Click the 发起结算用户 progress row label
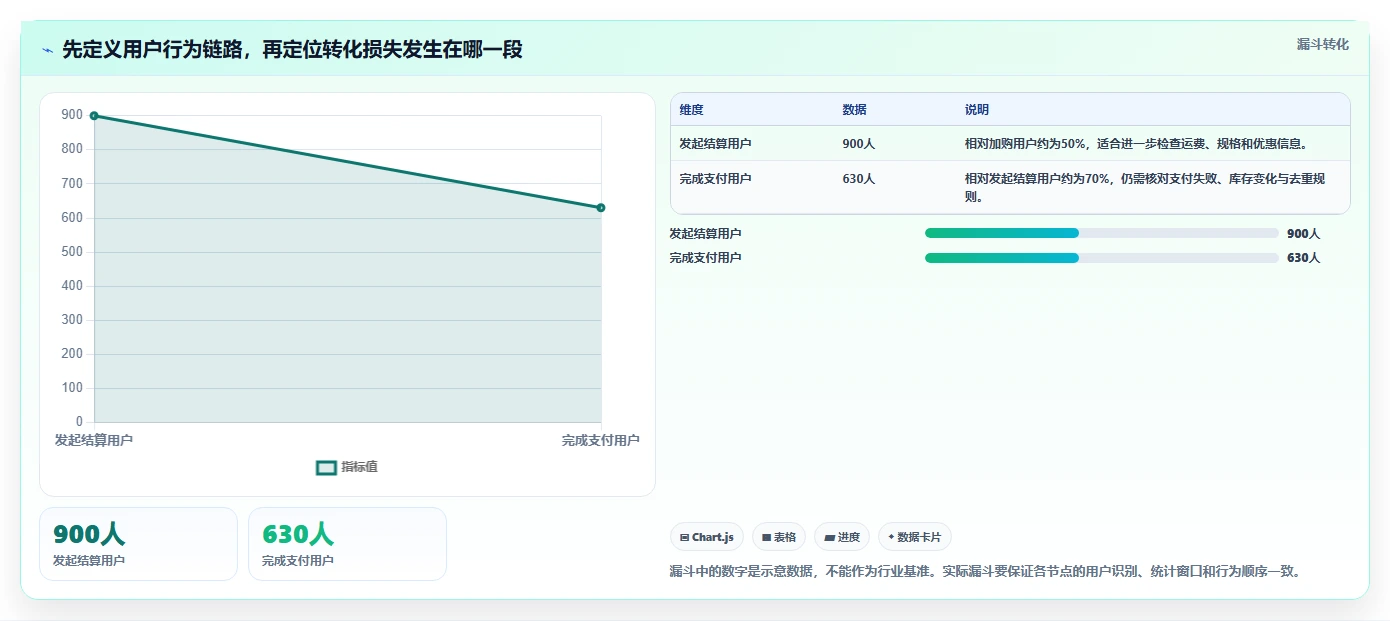This screenshot has height=621, width=1390. (x=706, y=234)
